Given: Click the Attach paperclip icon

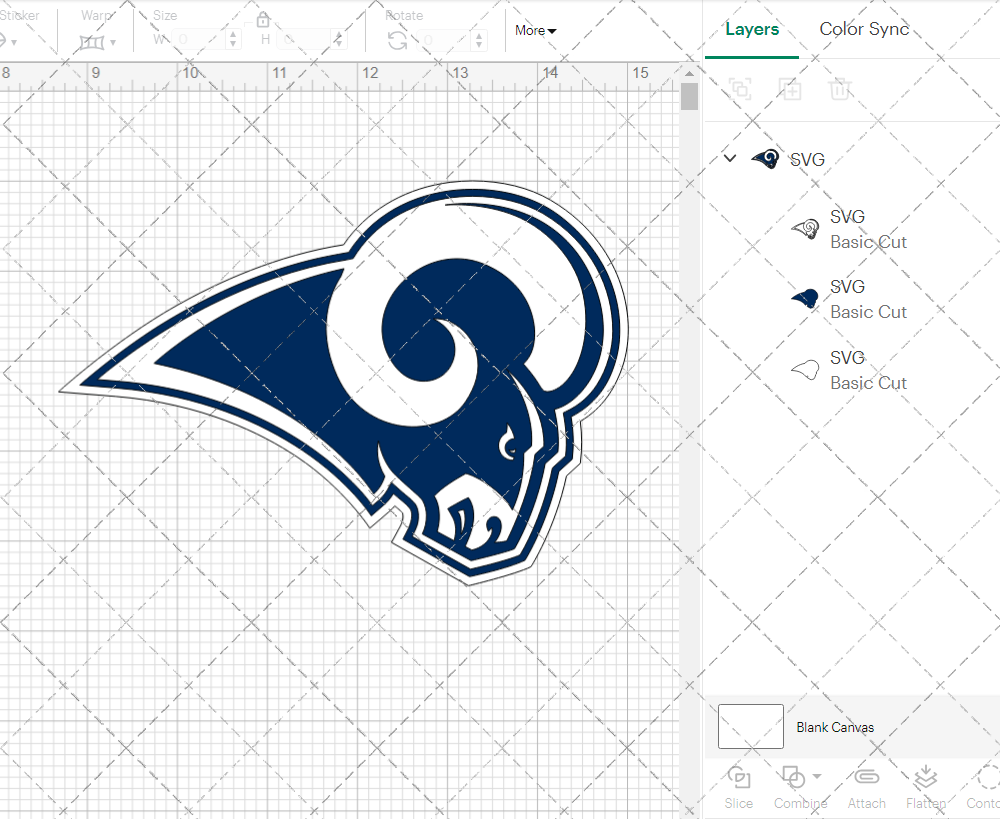Looking at the screenshot, I should [x=866, y=778].
